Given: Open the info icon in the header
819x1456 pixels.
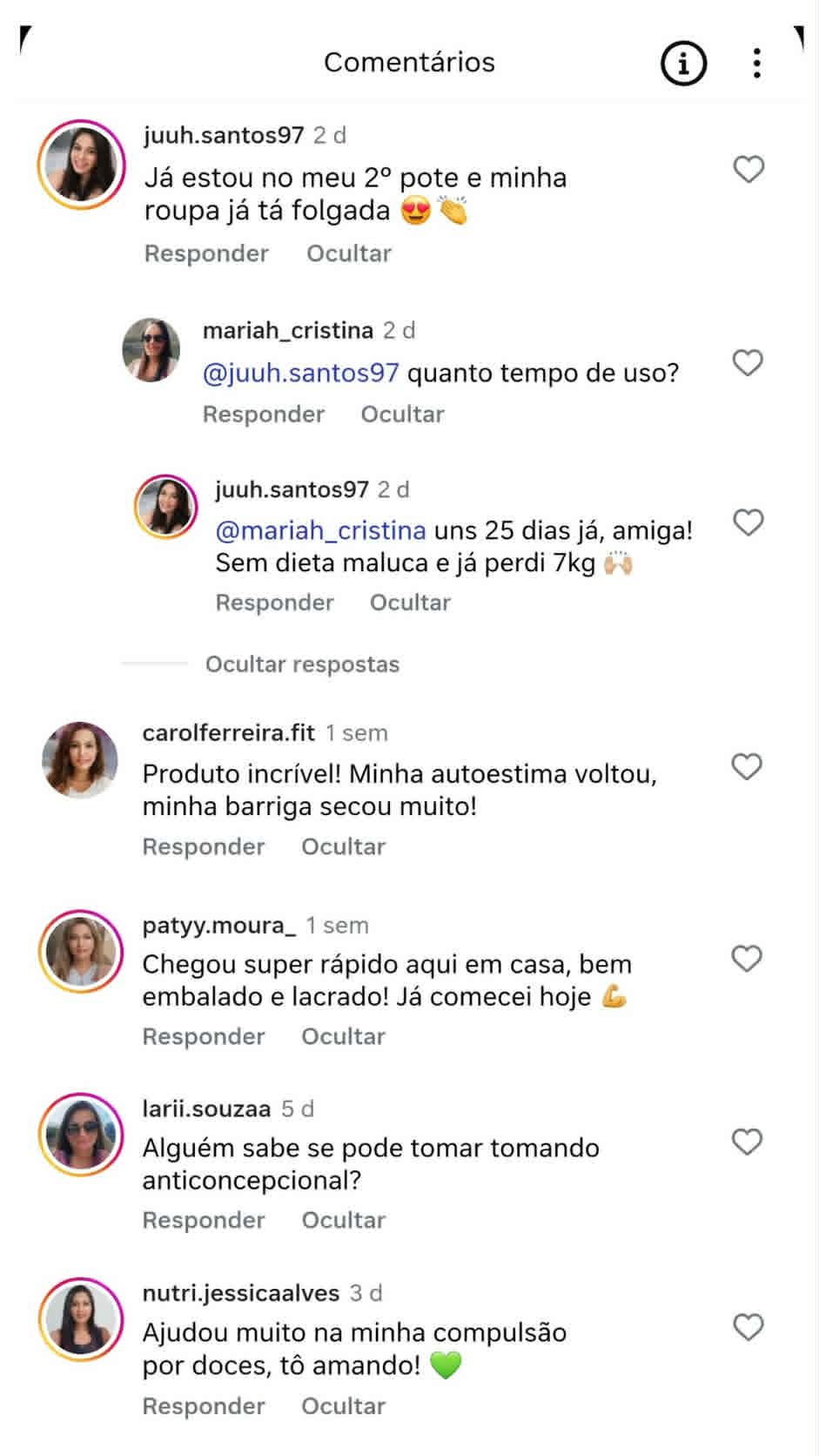Looking at the screenshot, I should [x=683, y=63].
